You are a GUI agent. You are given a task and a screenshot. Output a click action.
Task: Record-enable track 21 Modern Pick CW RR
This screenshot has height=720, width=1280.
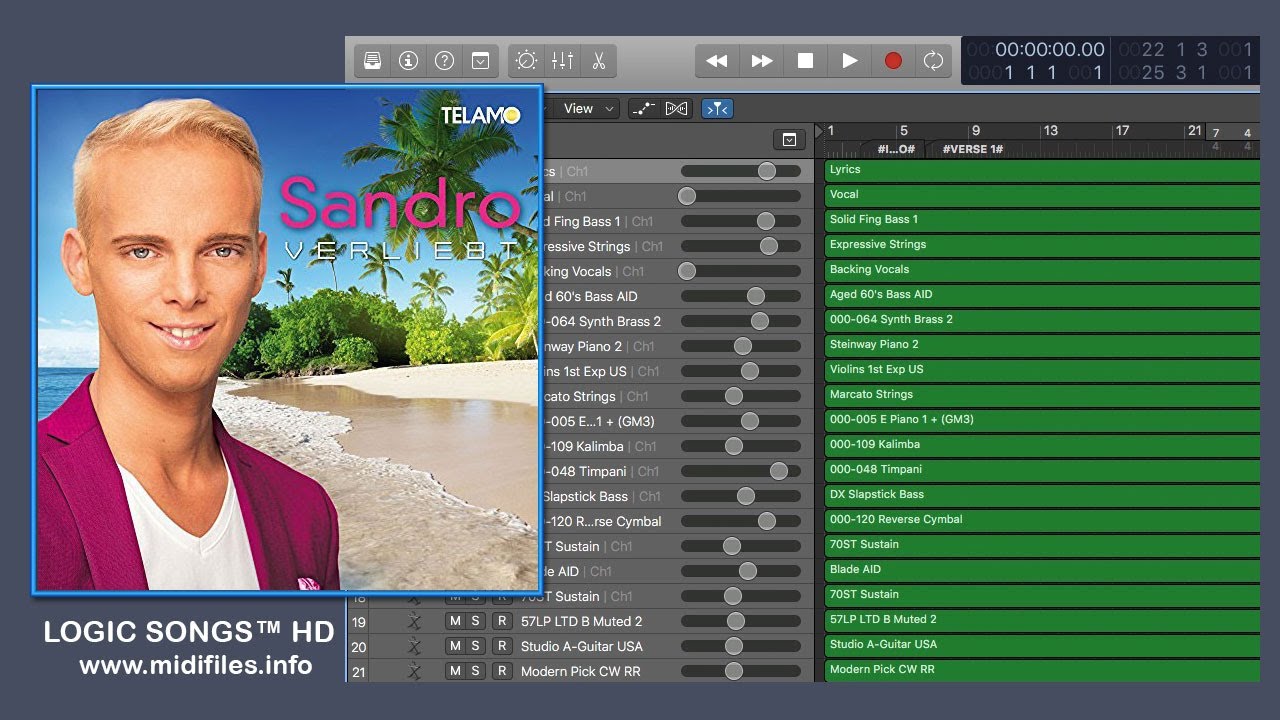click(502, 671)
